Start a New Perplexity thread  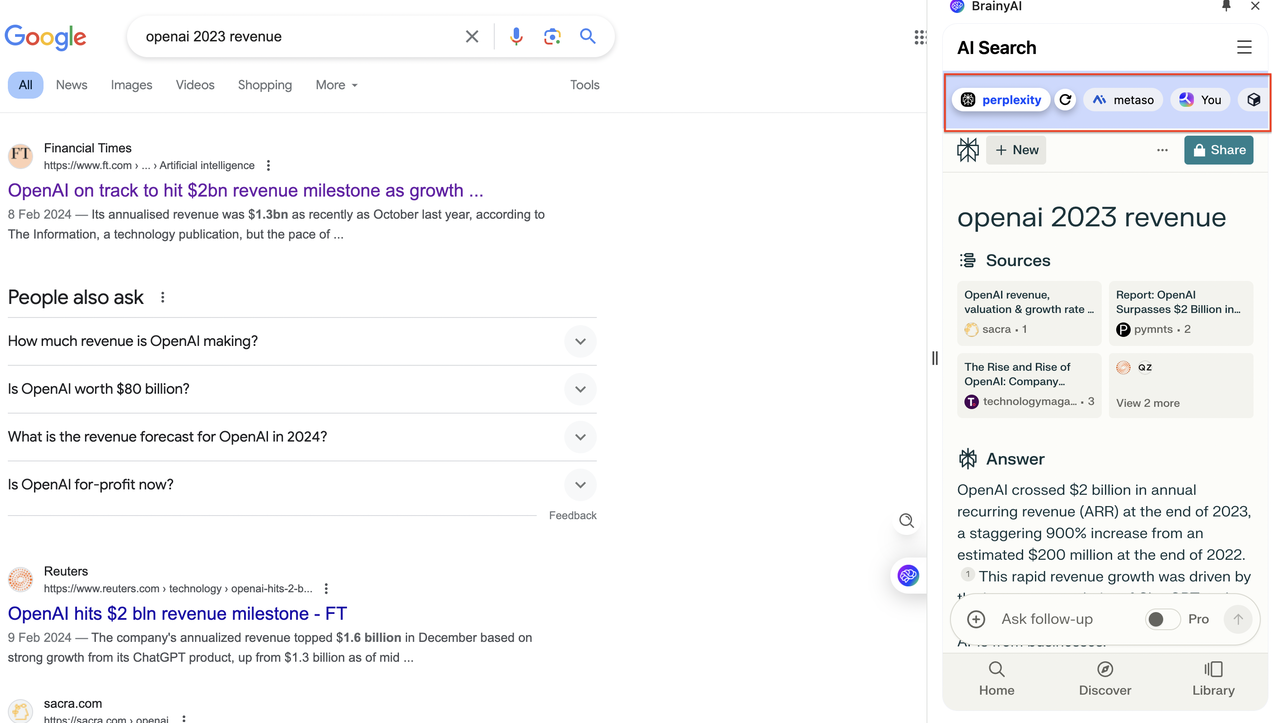coord(1016,150)
